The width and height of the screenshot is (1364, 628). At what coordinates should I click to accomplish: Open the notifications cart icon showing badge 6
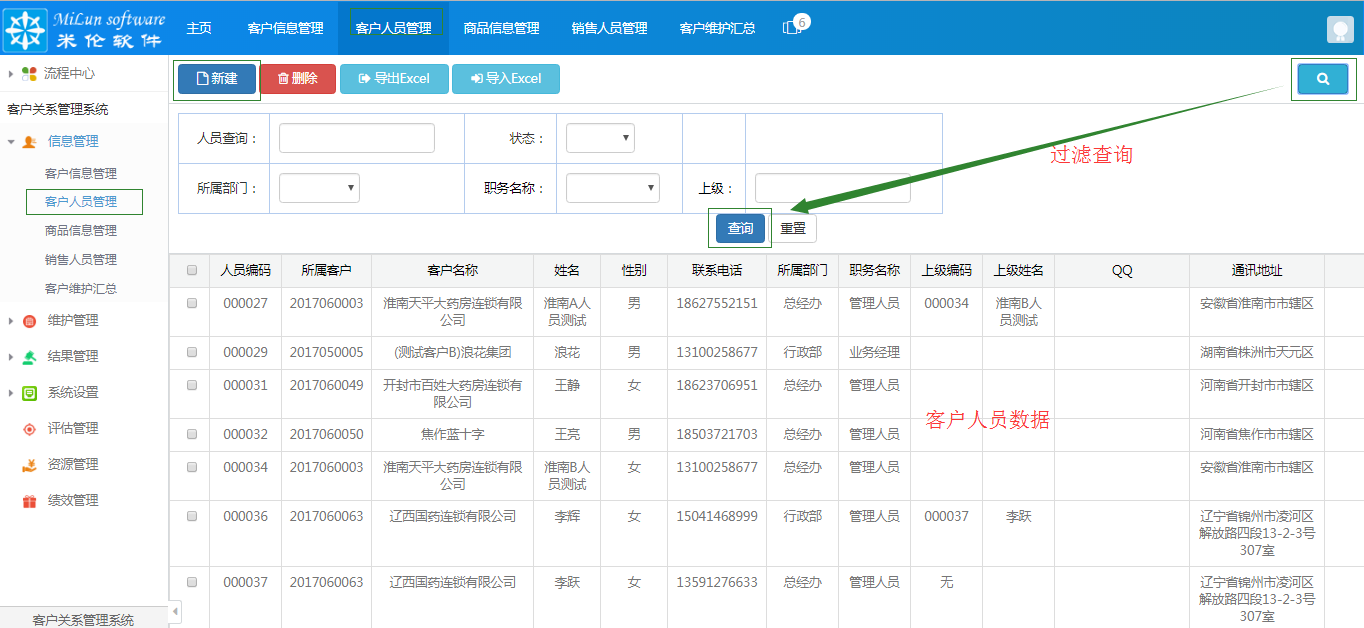tap(791, 28)
